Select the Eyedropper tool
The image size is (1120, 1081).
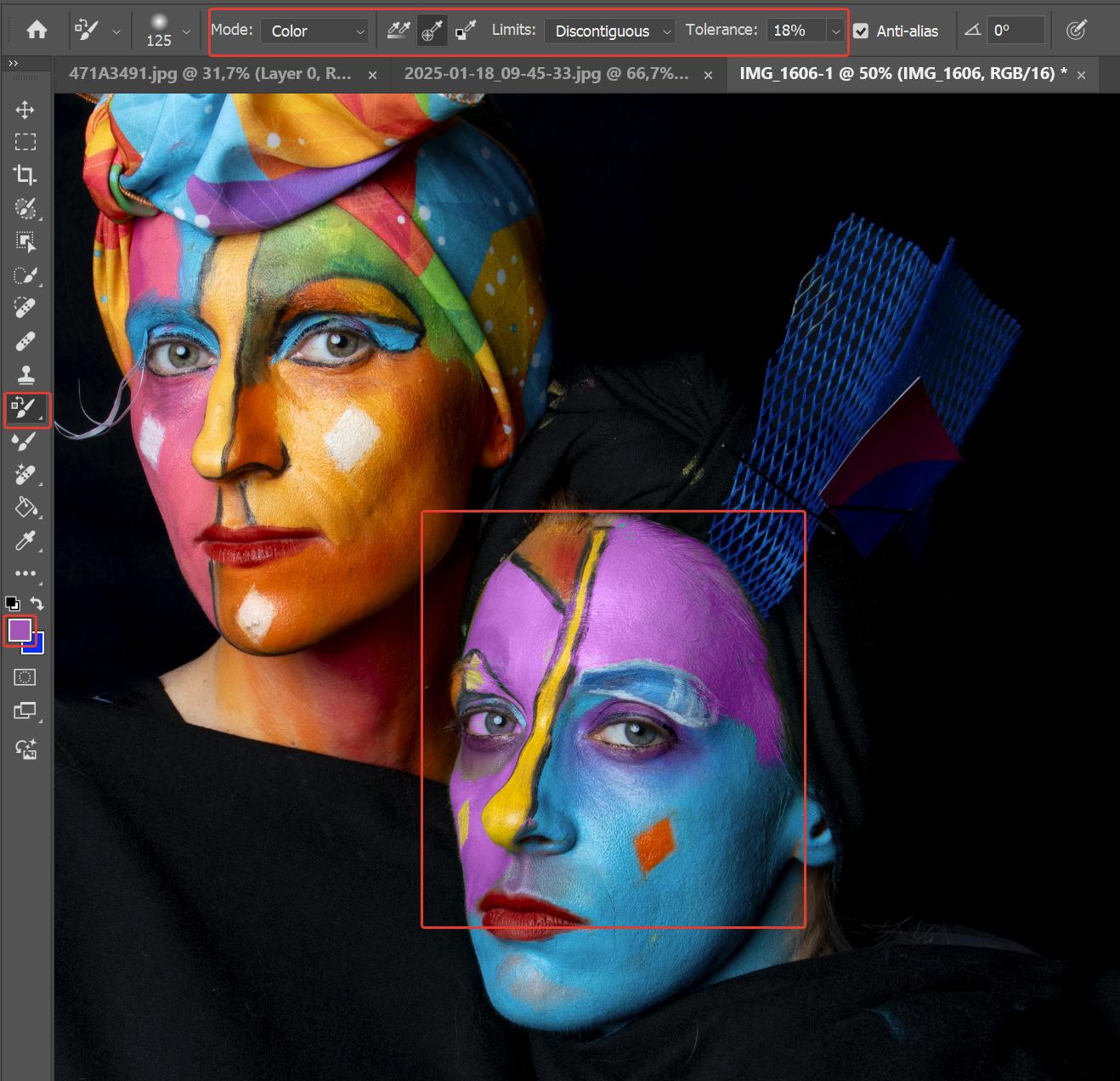25,540
